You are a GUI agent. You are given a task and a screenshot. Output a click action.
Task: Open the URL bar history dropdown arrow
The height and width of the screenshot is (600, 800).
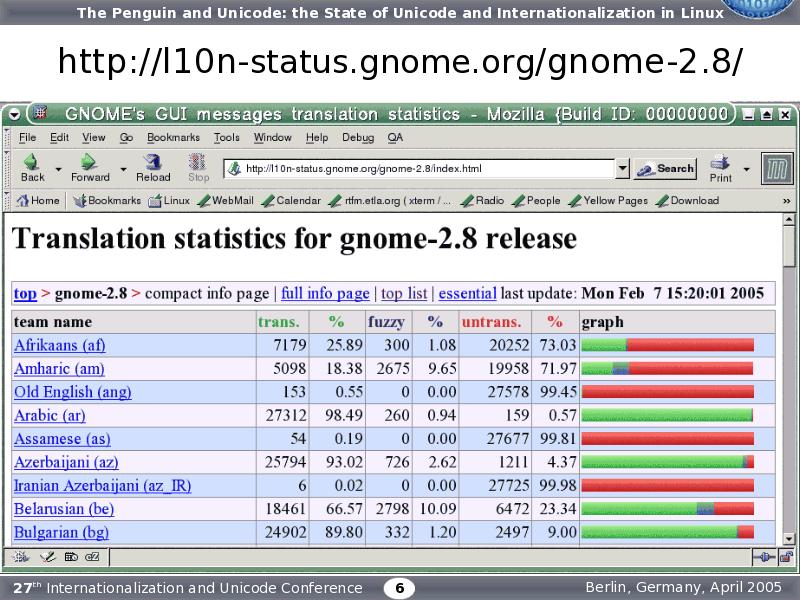(622, 169)
